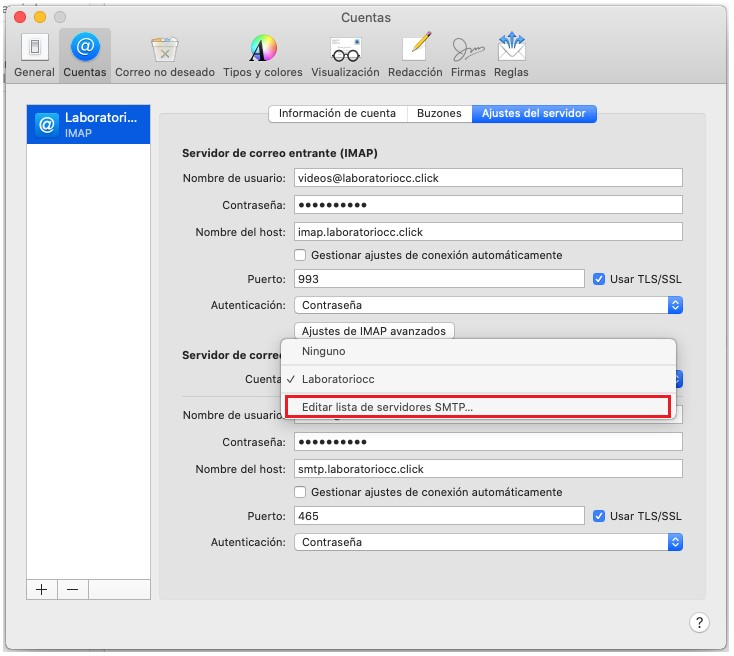This screenshot has width=734, height=656.
Task: Toggle Usar TLS/SSL for port 993
Action: (x=599, y=279)
